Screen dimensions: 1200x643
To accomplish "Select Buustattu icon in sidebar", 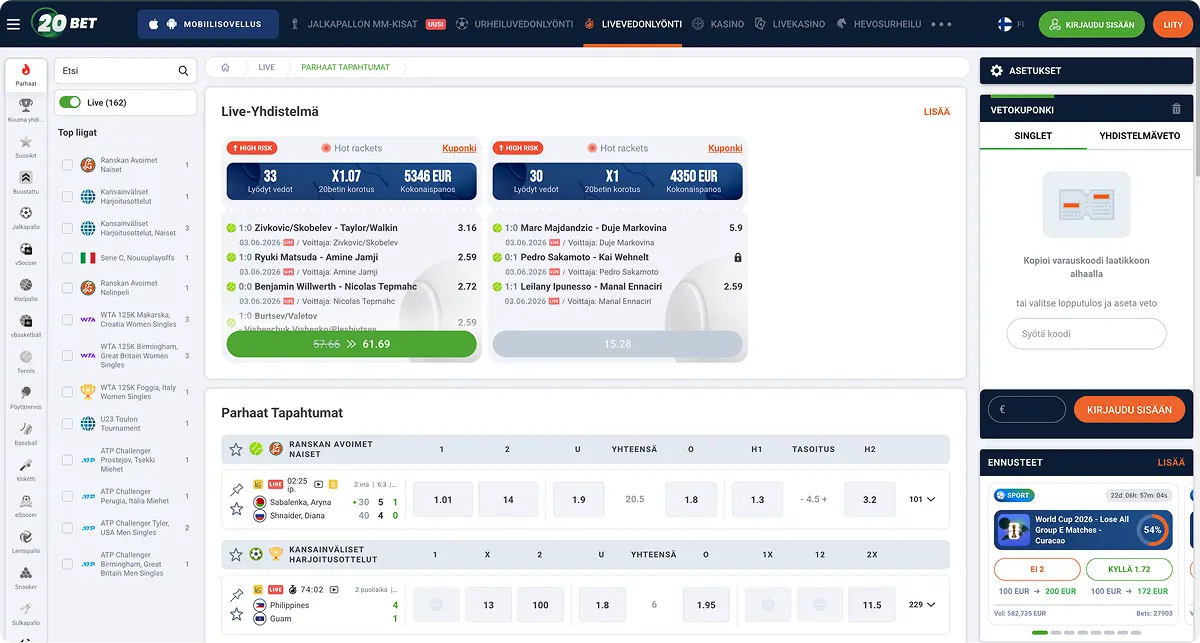I will point(26,183).
